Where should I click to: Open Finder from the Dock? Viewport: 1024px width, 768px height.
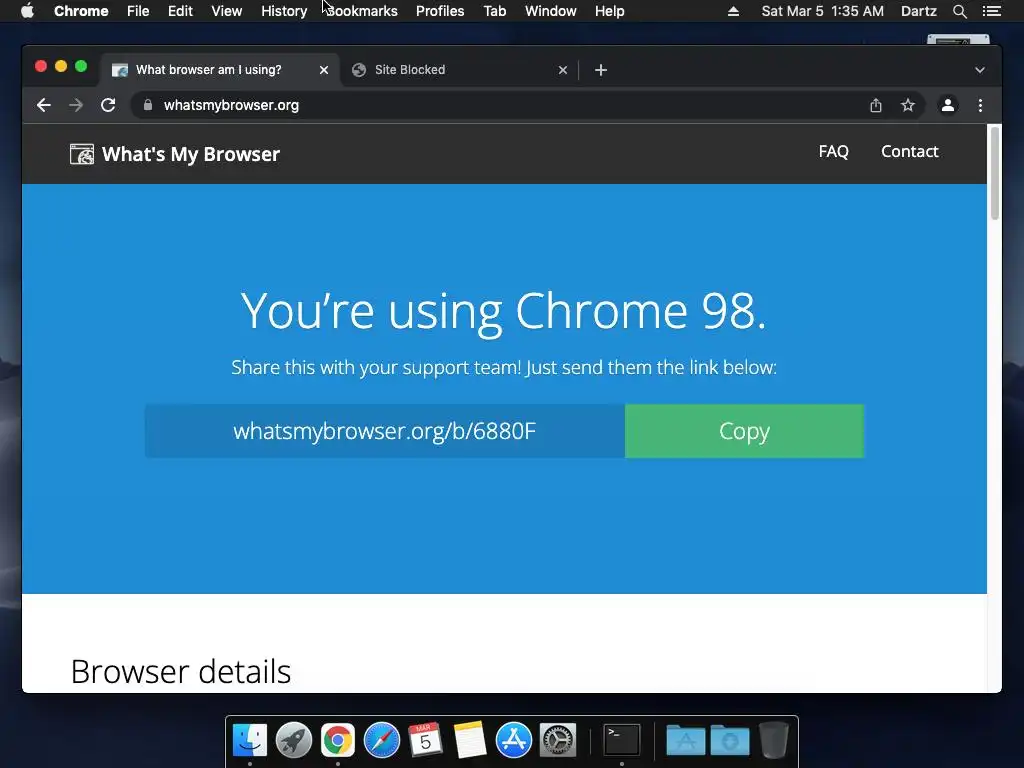click(250, 740)
